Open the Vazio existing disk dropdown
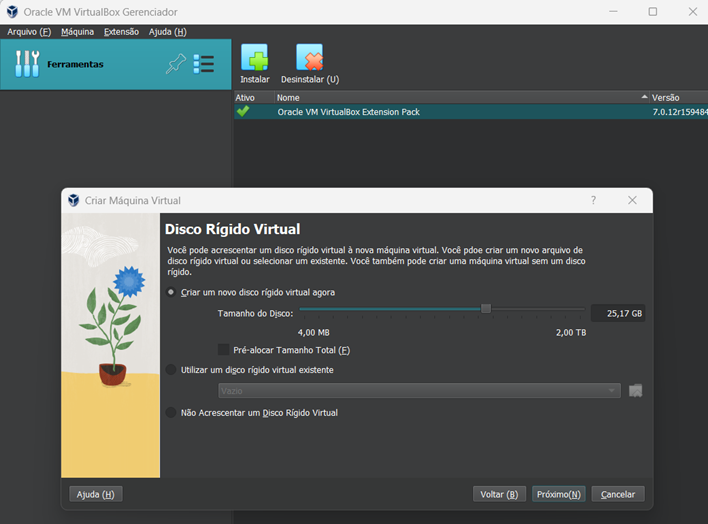 (419, 391)
